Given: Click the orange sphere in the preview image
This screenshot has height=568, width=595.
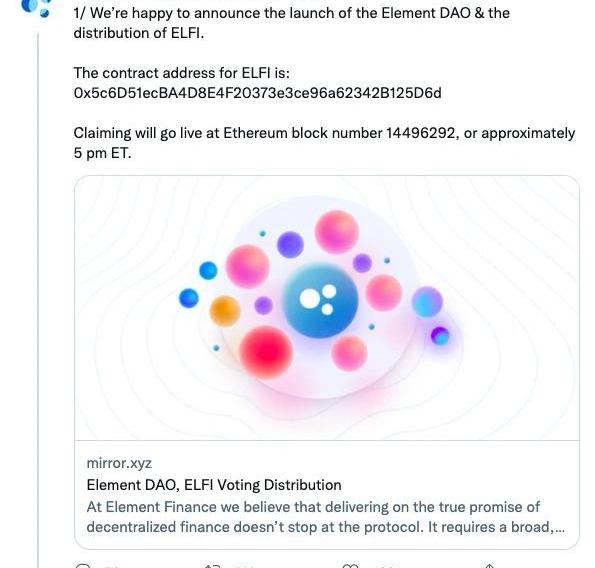Looking at the screenshot, I should (225, 311).
